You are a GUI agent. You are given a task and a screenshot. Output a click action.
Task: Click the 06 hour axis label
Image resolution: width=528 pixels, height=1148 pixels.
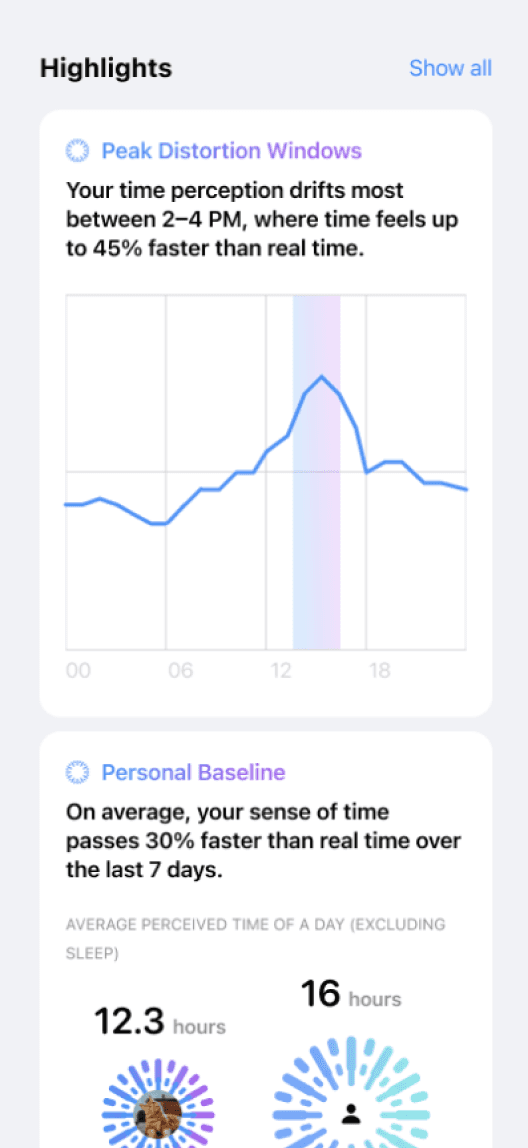click(x=179, y=671)
